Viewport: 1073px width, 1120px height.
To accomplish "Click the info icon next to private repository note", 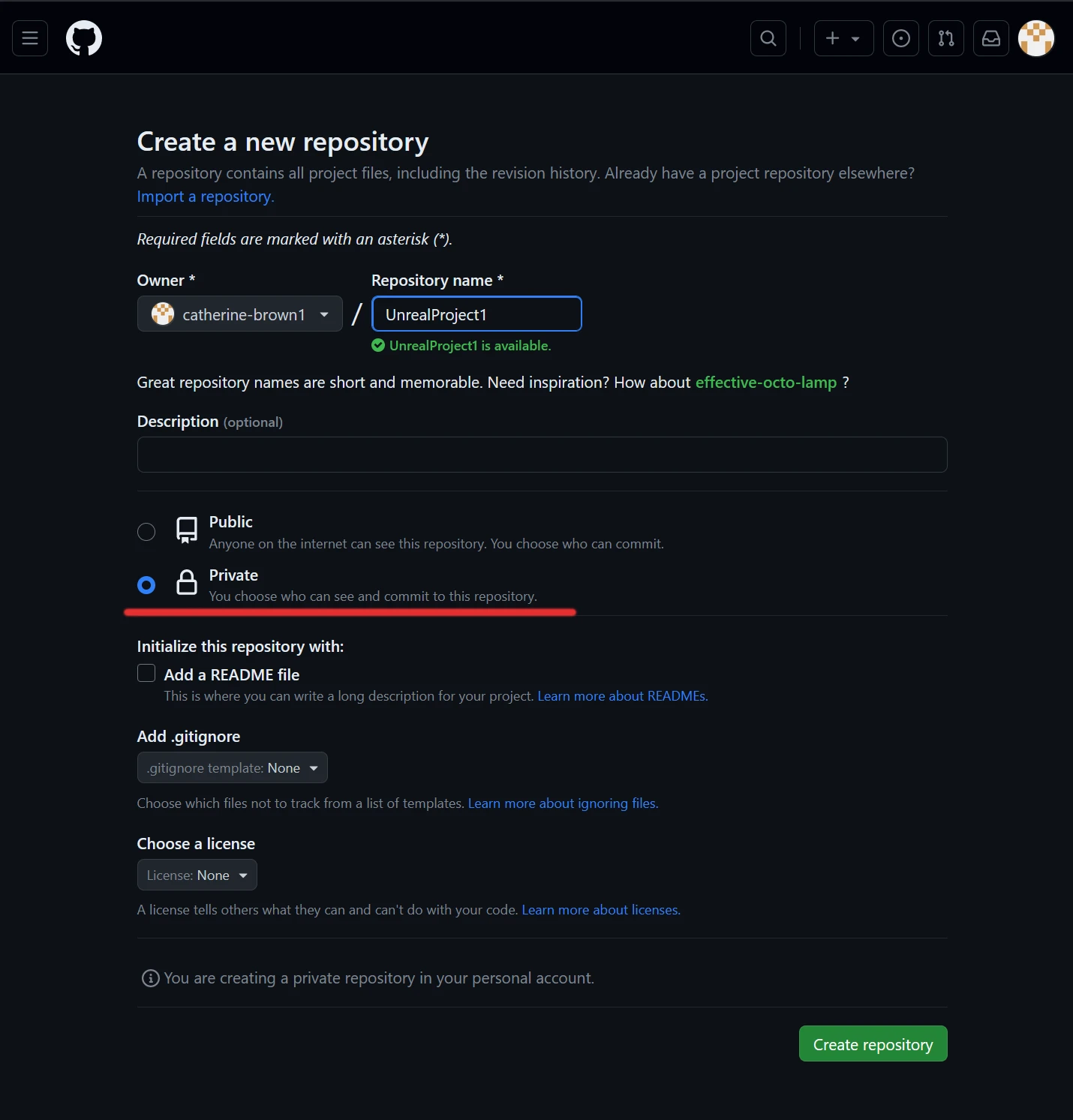I will click(x=150, y=978).
